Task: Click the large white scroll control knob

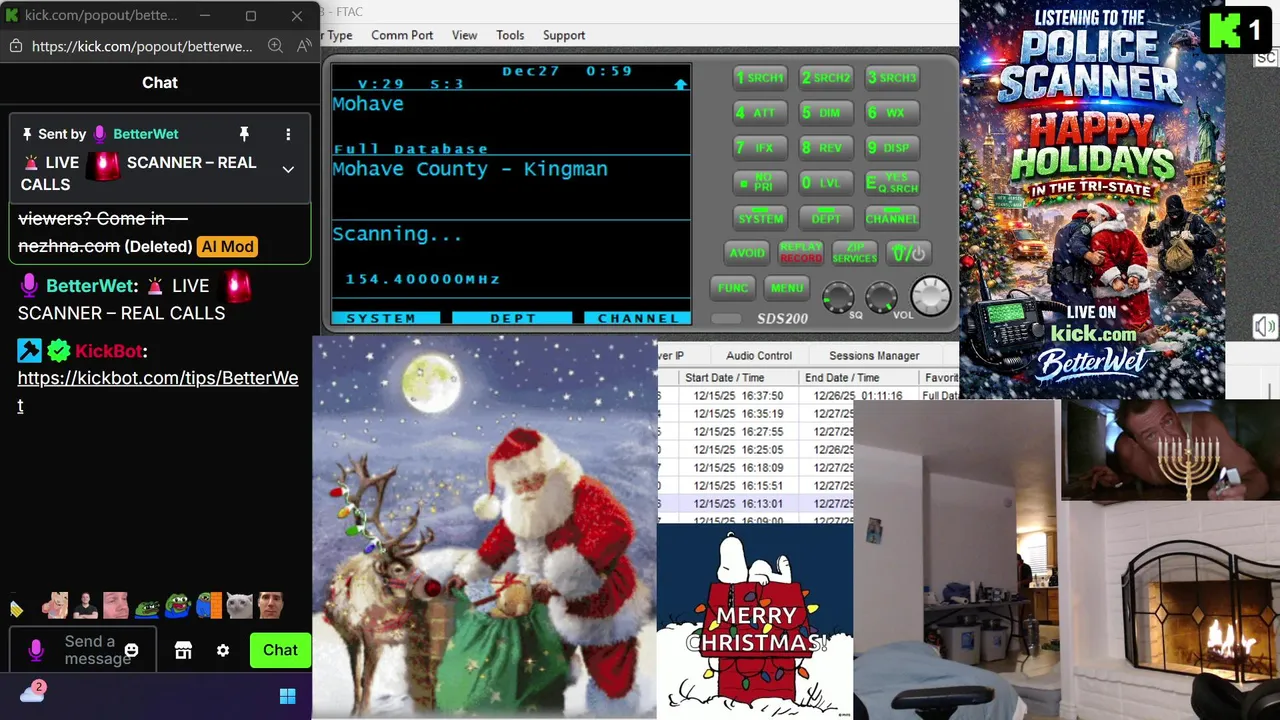Action: (931, 296)
